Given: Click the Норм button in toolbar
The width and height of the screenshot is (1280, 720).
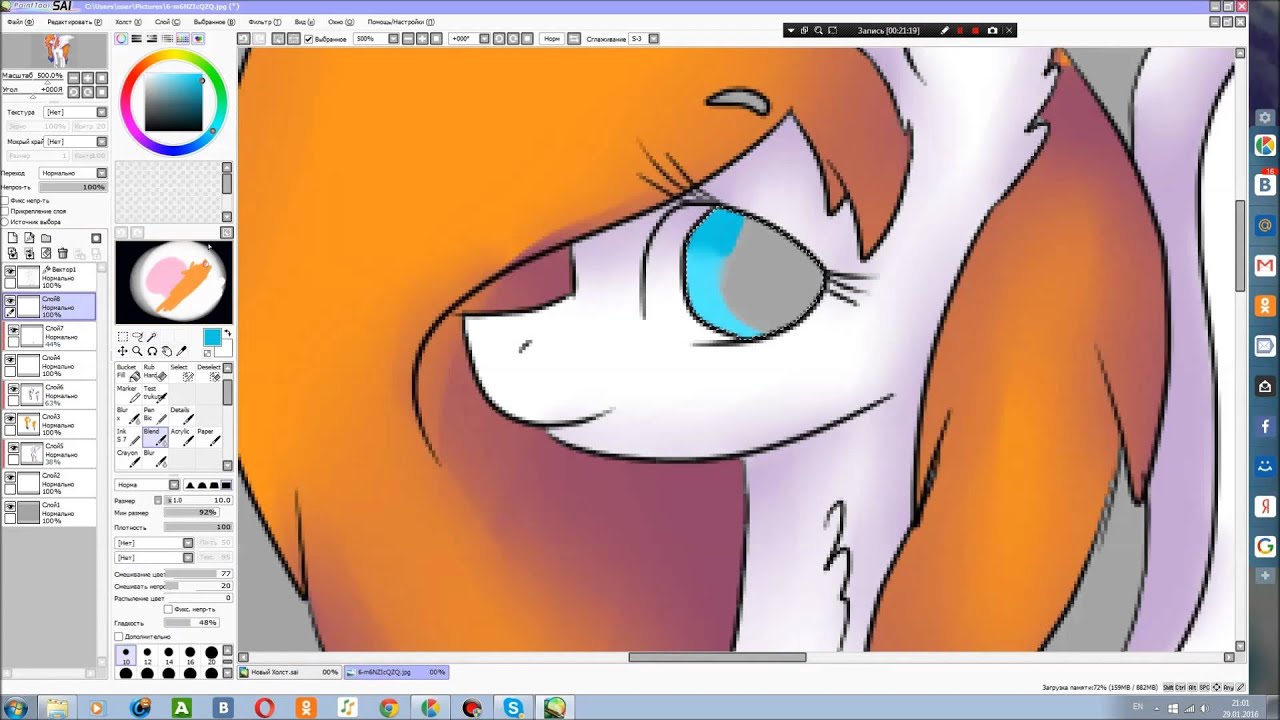Looking at the screenshot, I should coord(552,39).
